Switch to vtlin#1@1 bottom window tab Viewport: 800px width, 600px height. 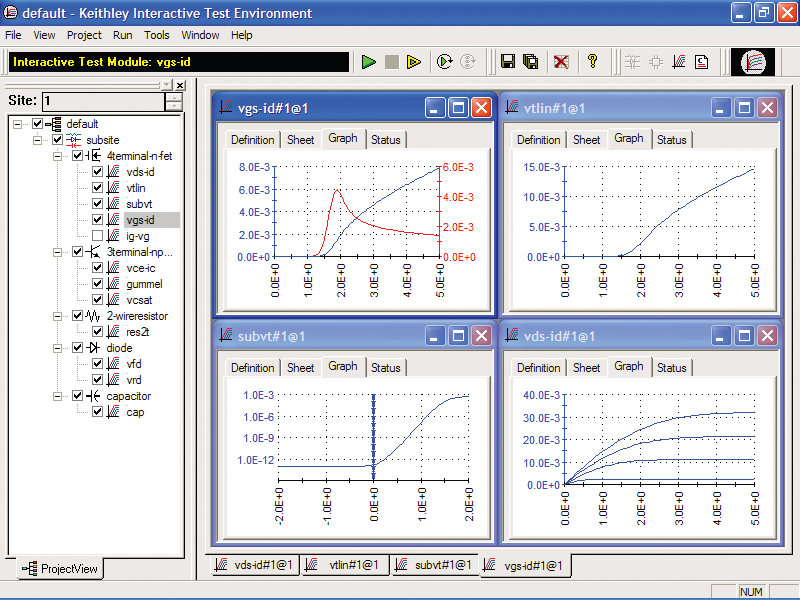[x=344, y=565]
